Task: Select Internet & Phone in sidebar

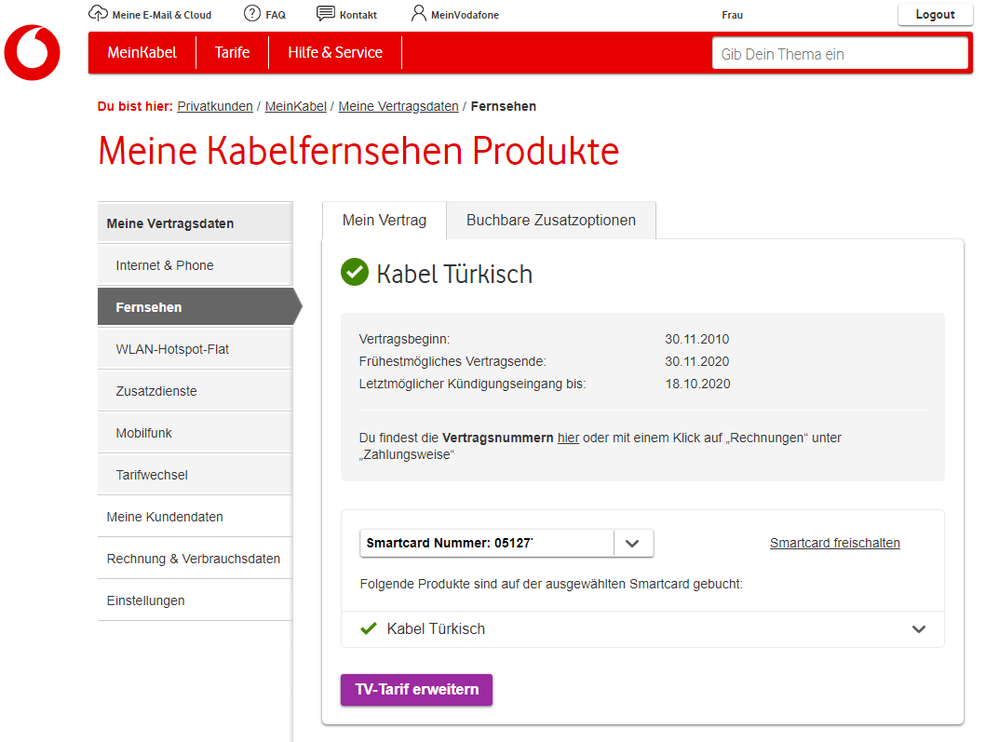Action: [x=195, y=266]
